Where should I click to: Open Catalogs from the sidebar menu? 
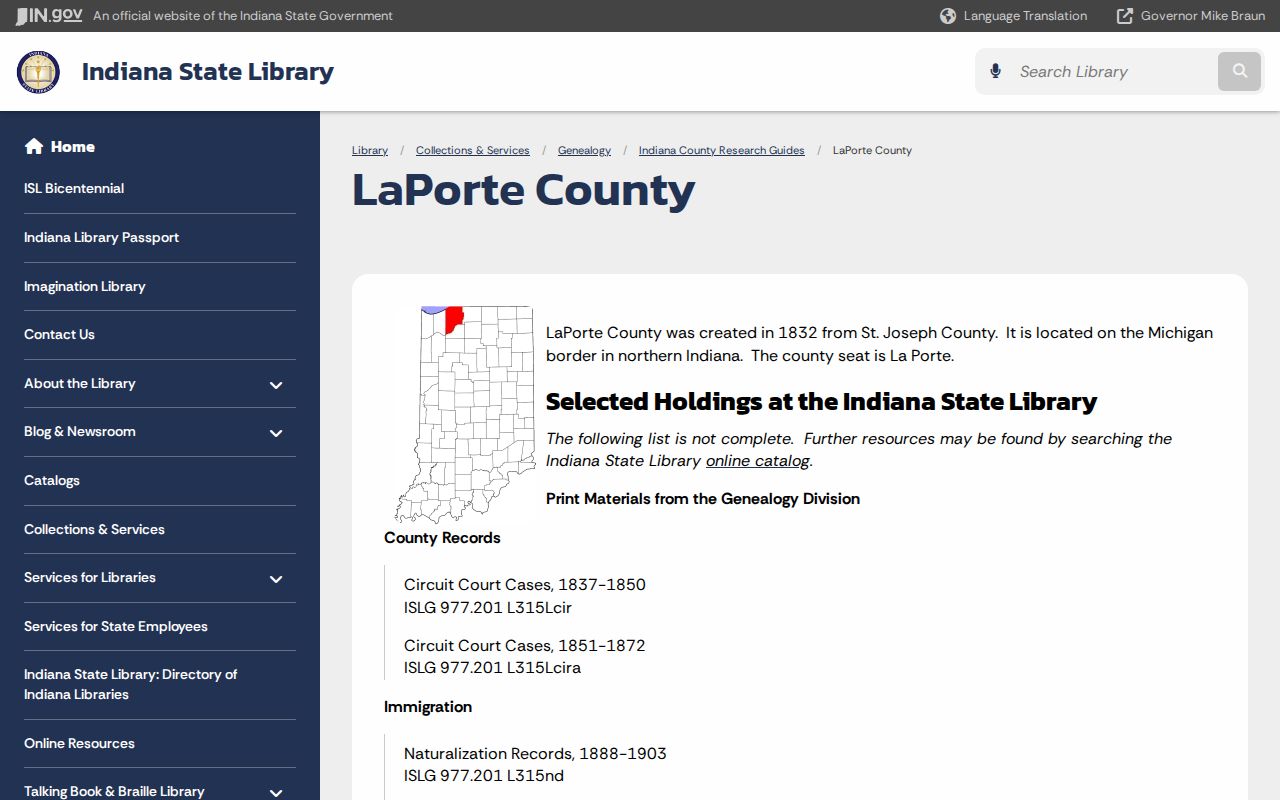coord(52,481)
